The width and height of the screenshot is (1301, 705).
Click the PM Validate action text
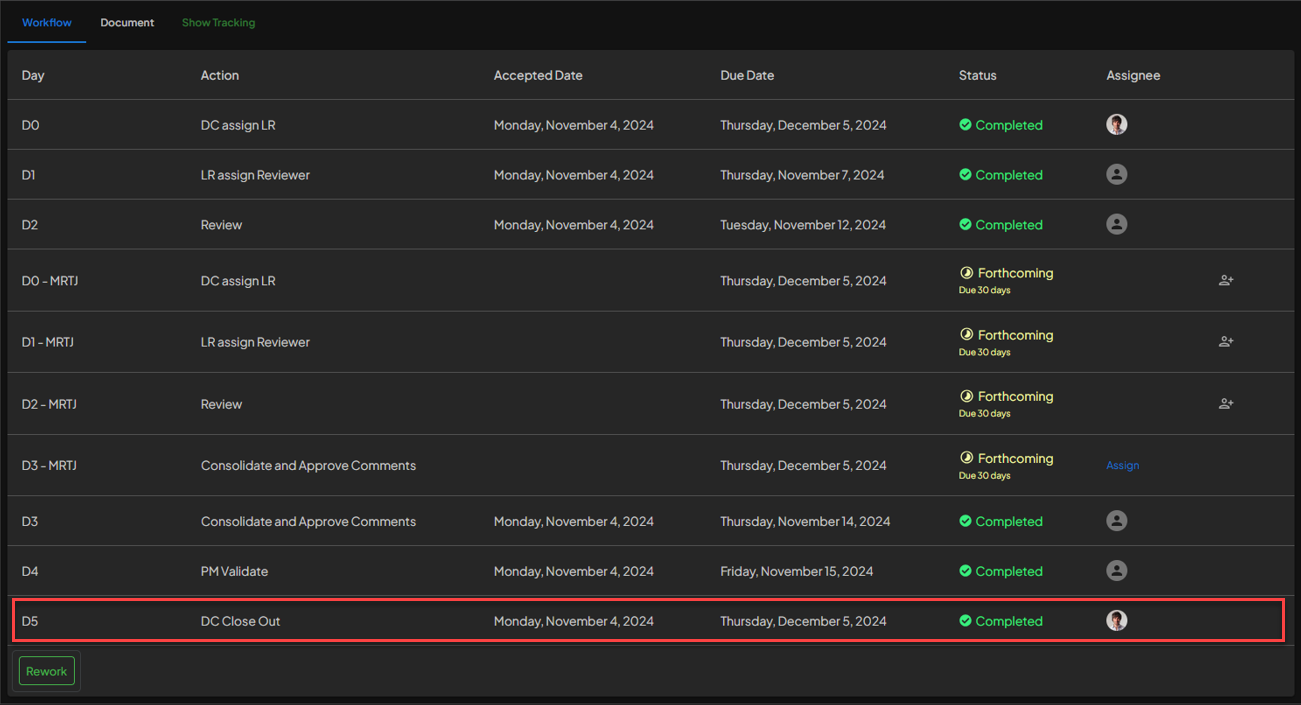pyautogui.click(x=234, y=571)
